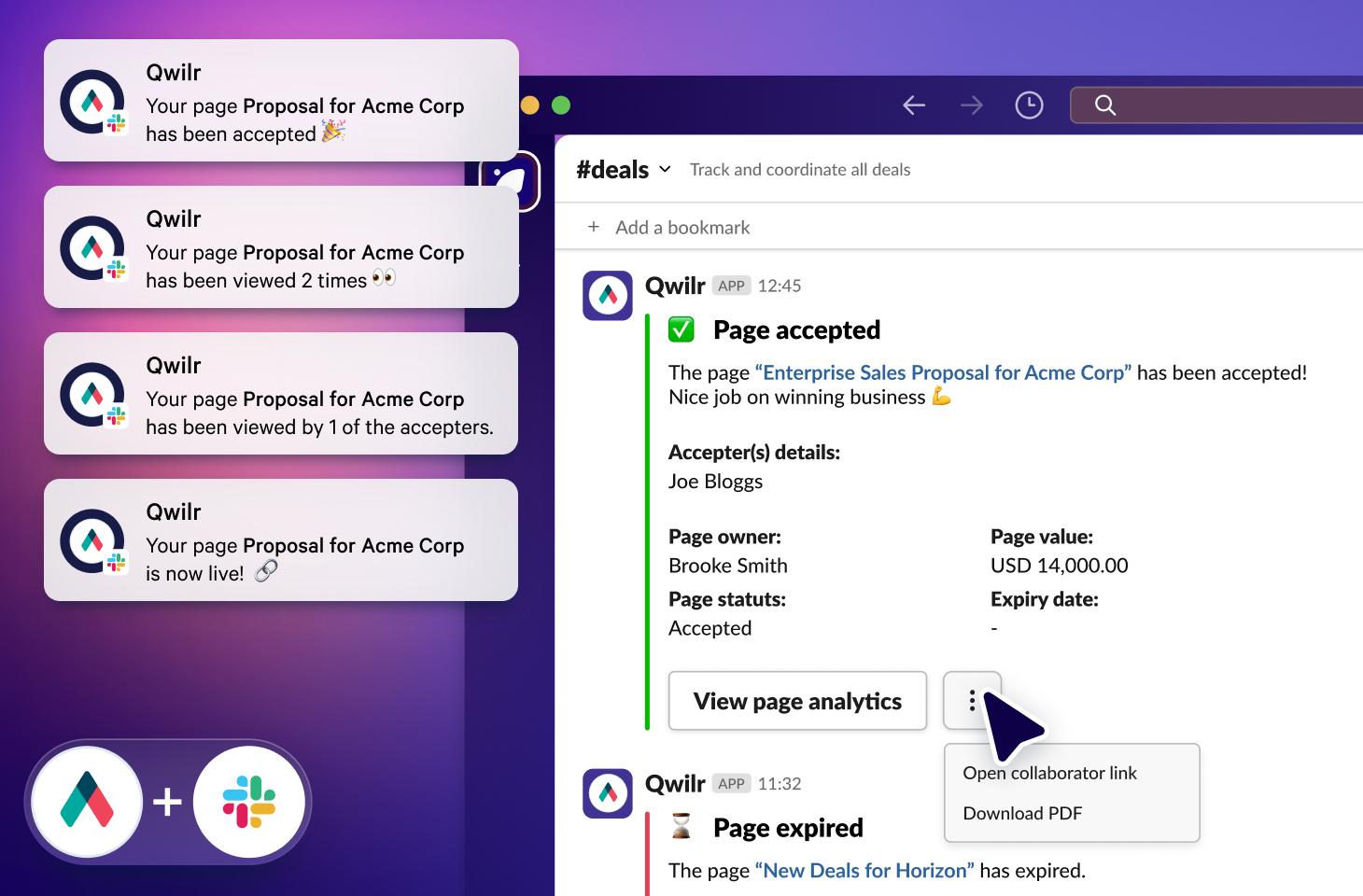Click Qwilr app icon on 'viewed 2 times' notification
Screen dimensions: 1363x896
(92, 248)
